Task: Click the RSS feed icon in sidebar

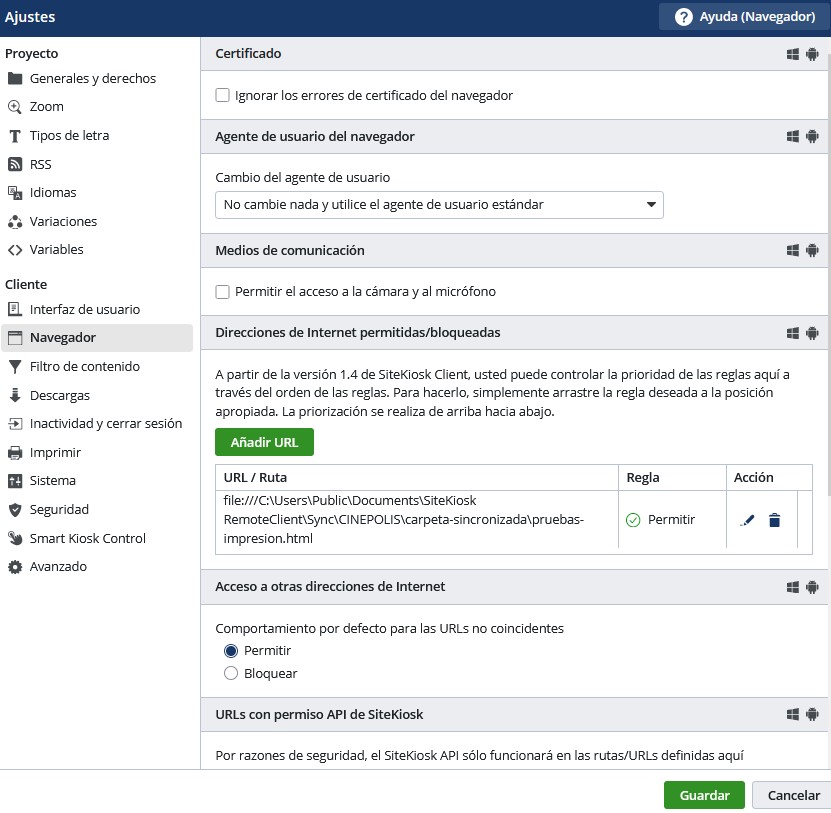Action: pyautogui.click(x=14, y=164)
